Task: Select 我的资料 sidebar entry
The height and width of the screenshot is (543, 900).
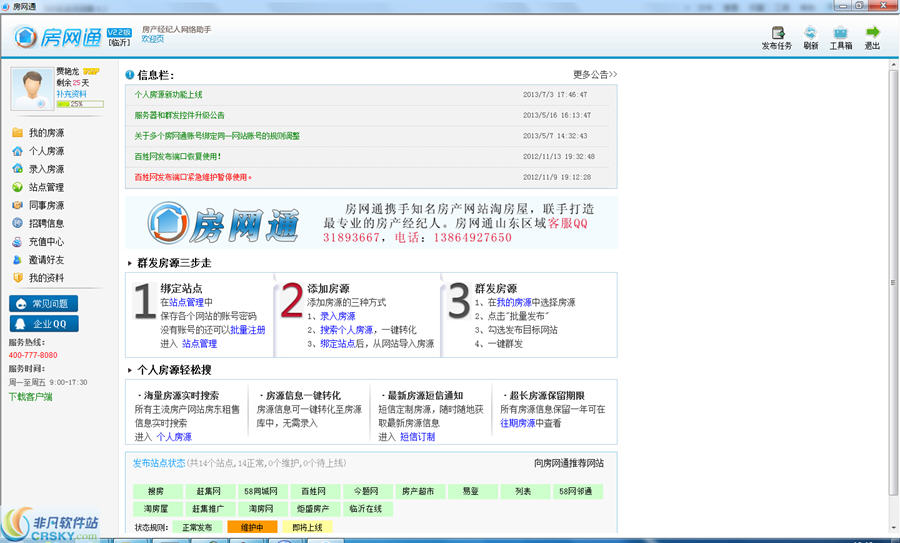Action: pos(46,278)
